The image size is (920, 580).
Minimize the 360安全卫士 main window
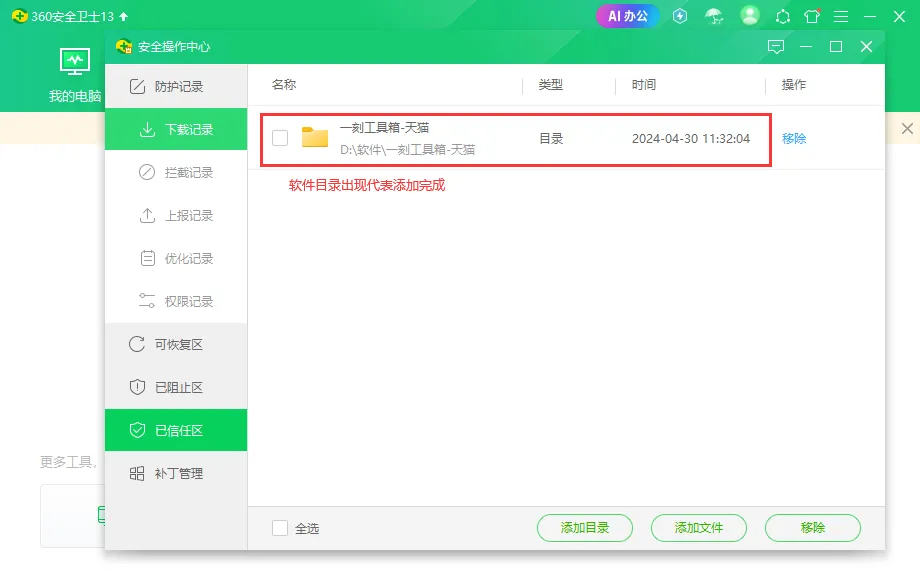[x=870, y=16]
